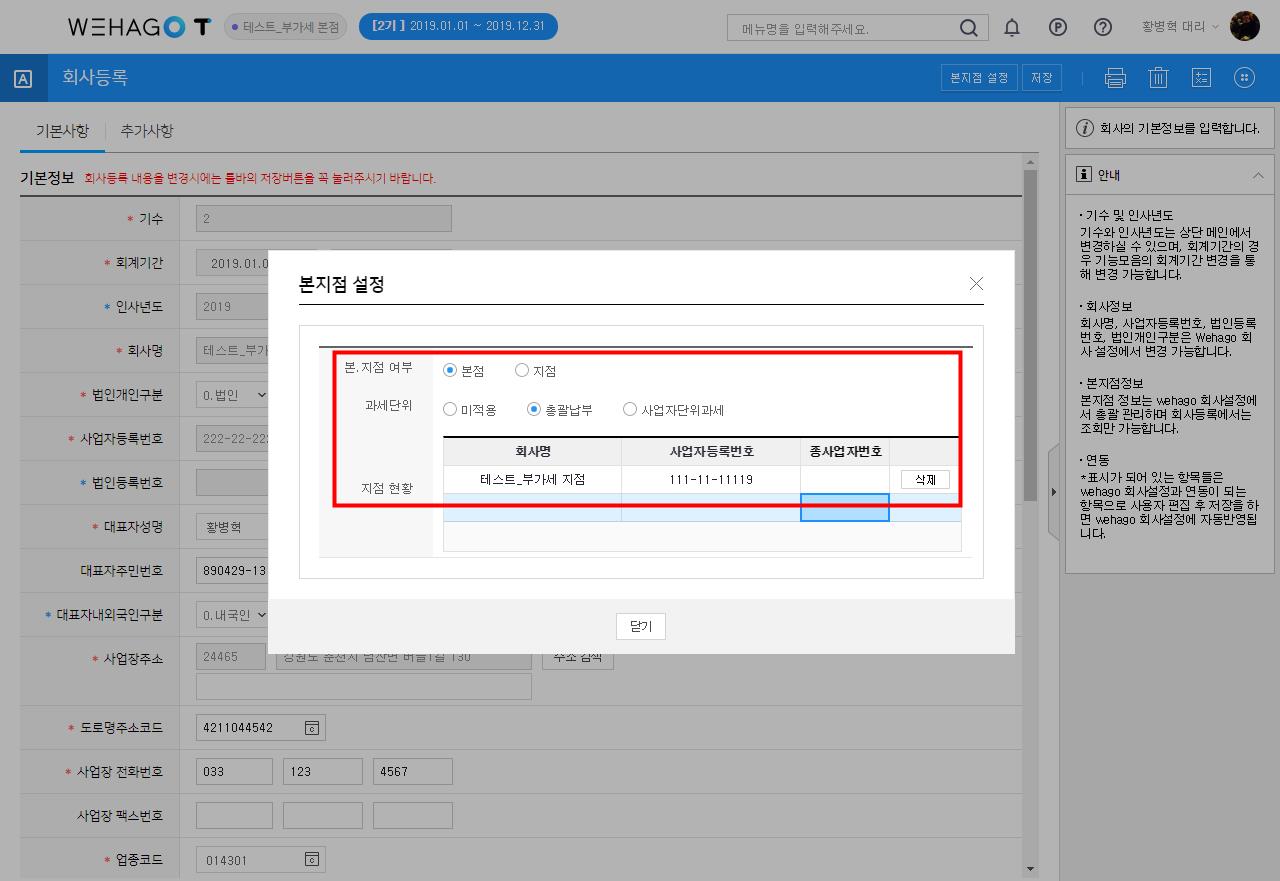Click the print icon in toolbar
This screenshot has height=881, width=1280.
pyautogui.click(x=1115, y=78)
